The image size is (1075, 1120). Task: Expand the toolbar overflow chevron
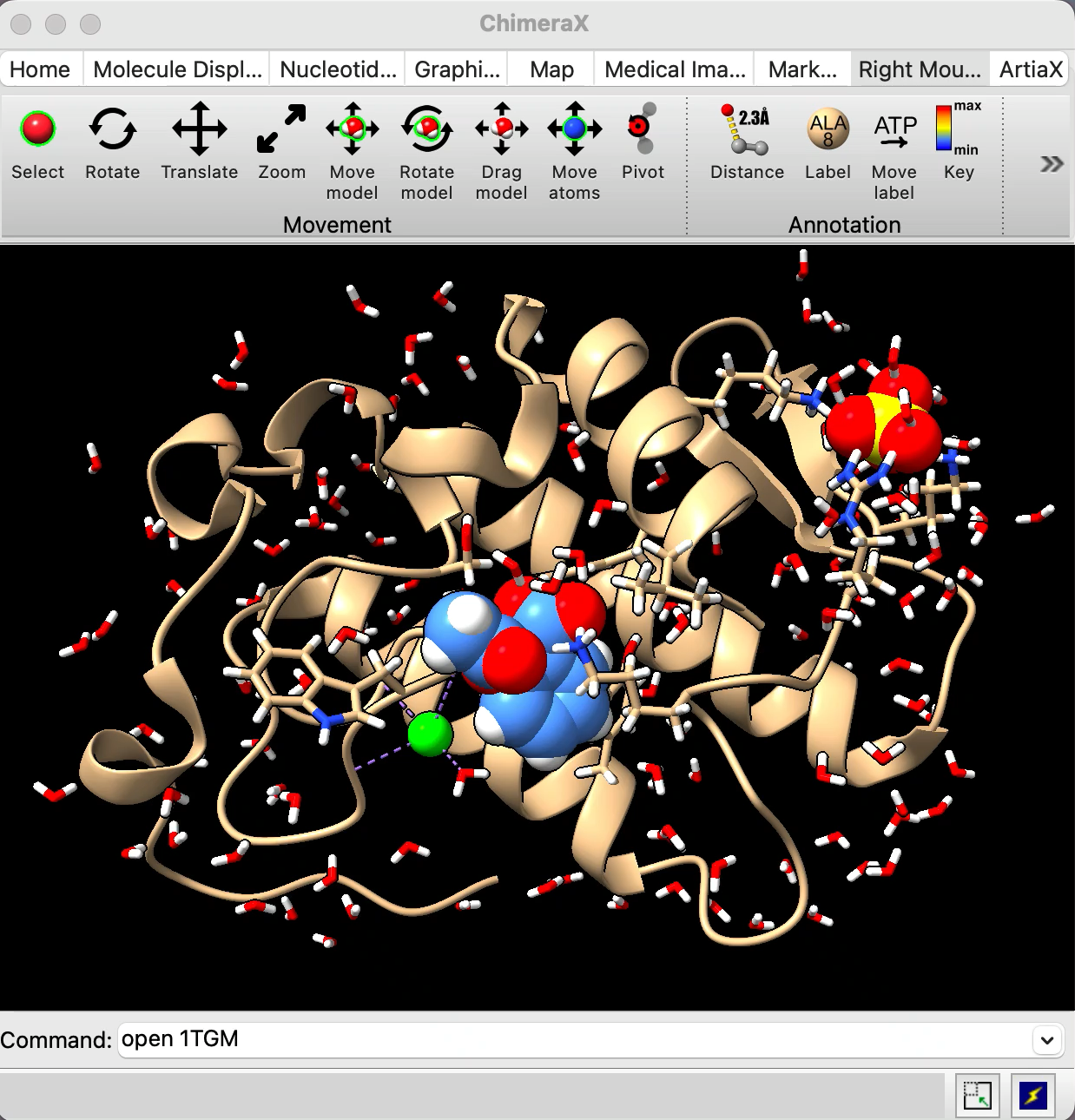point(1052,164)
